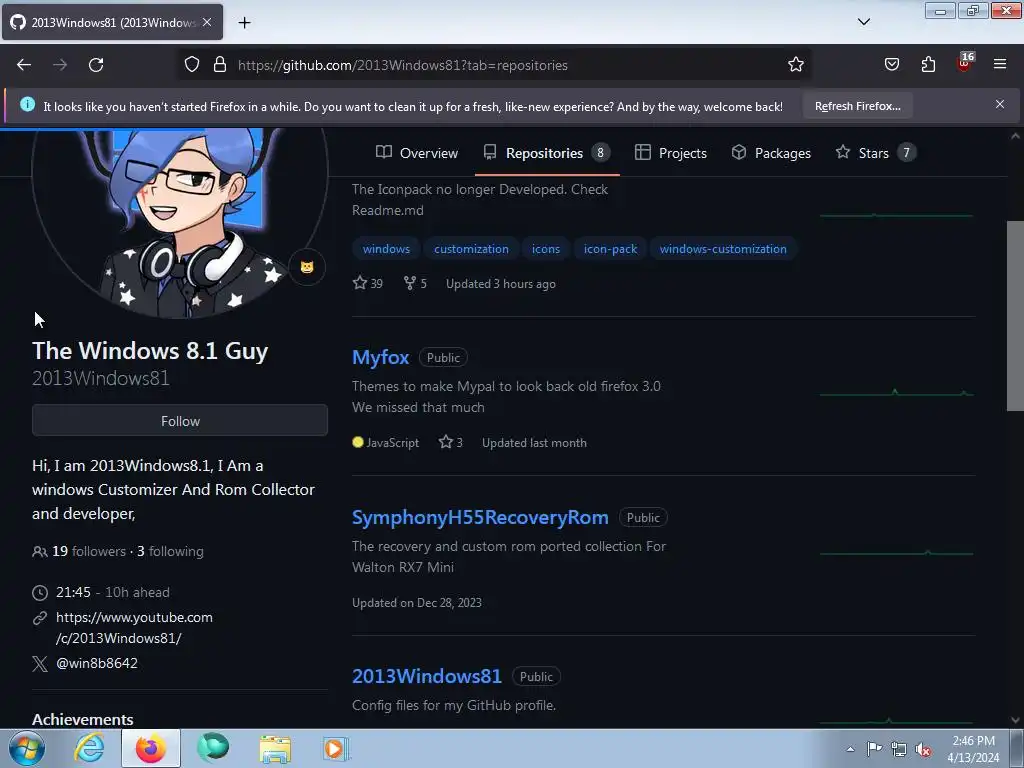Open the network tray icon
1024x768 pixels.
[x=899, y=749]
